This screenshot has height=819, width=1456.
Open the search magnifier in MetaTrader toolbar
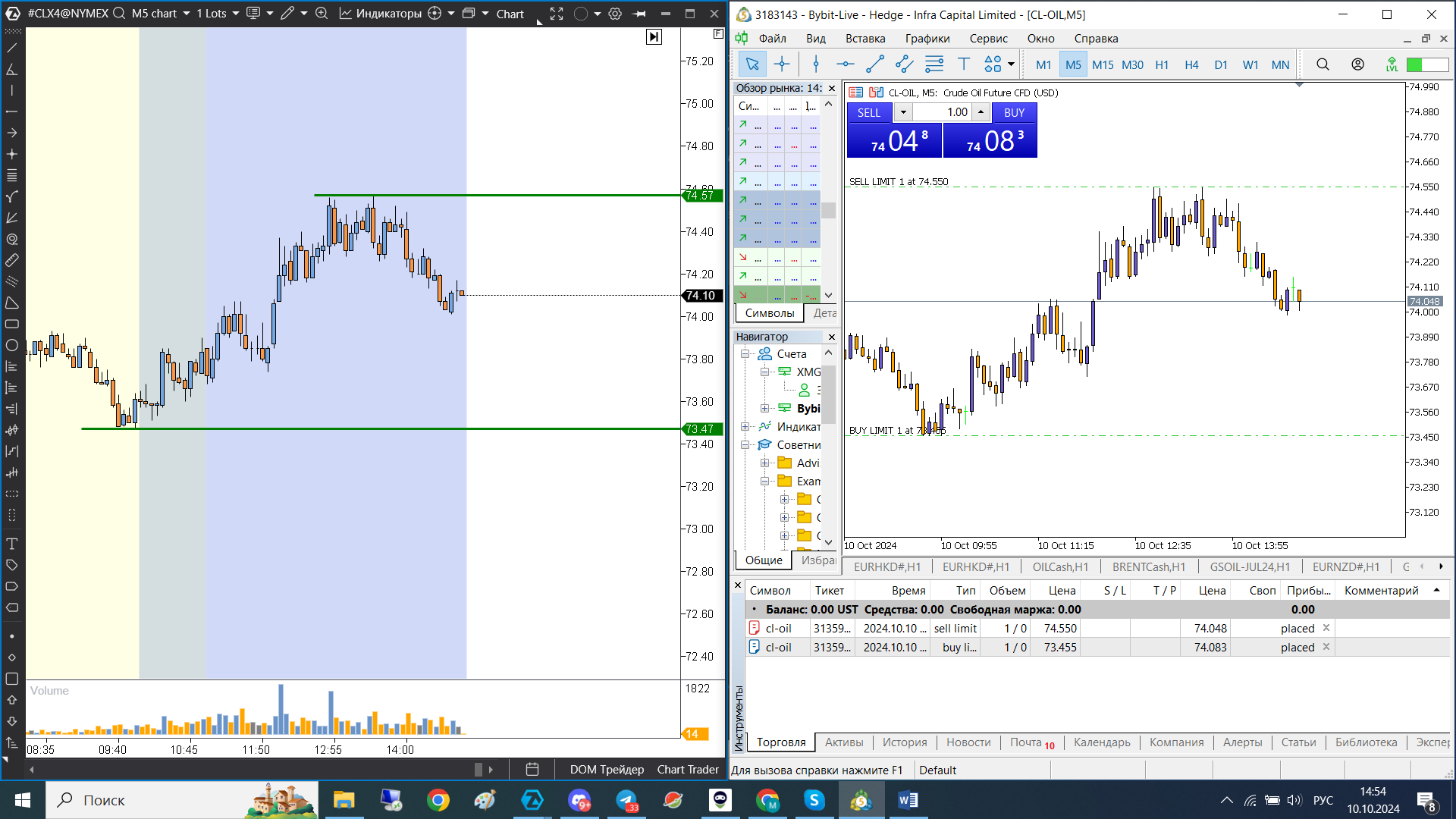click(x=1323, y=64)
